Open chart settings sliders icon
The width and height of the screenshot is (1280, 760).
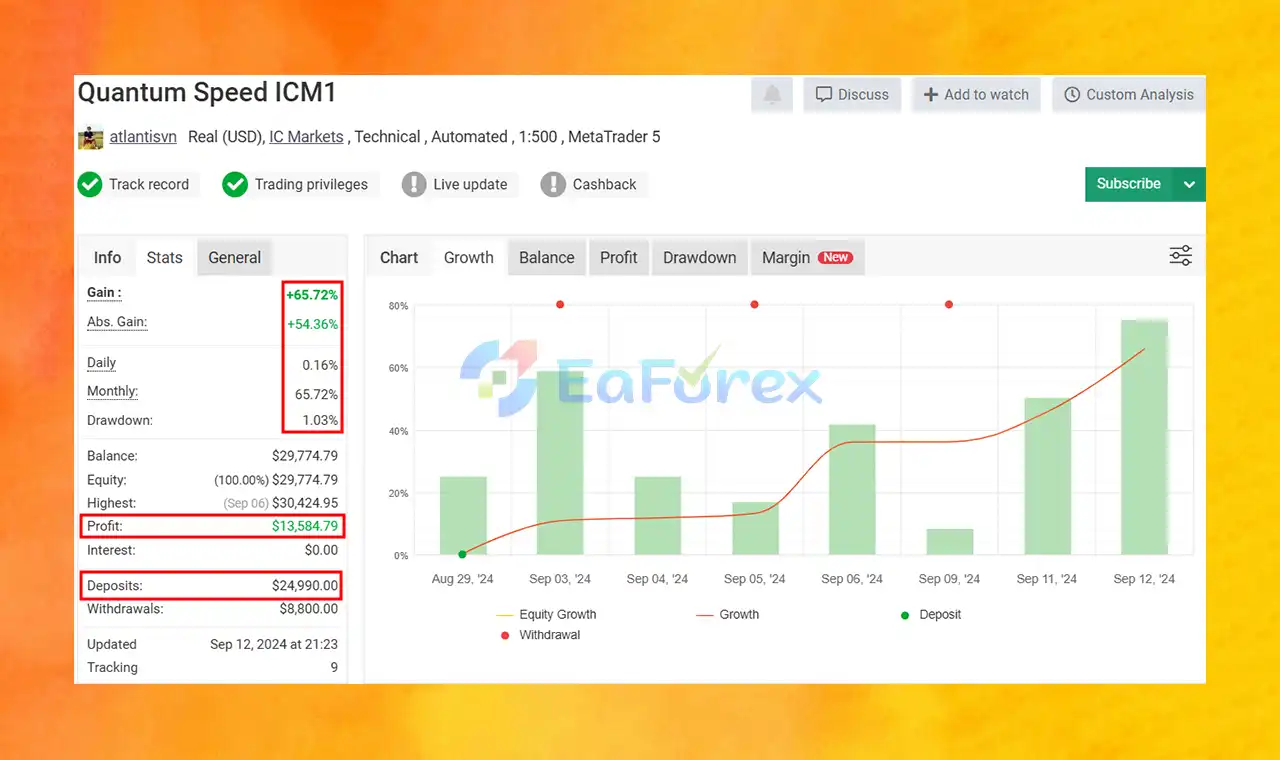(x=1181, y=256)
